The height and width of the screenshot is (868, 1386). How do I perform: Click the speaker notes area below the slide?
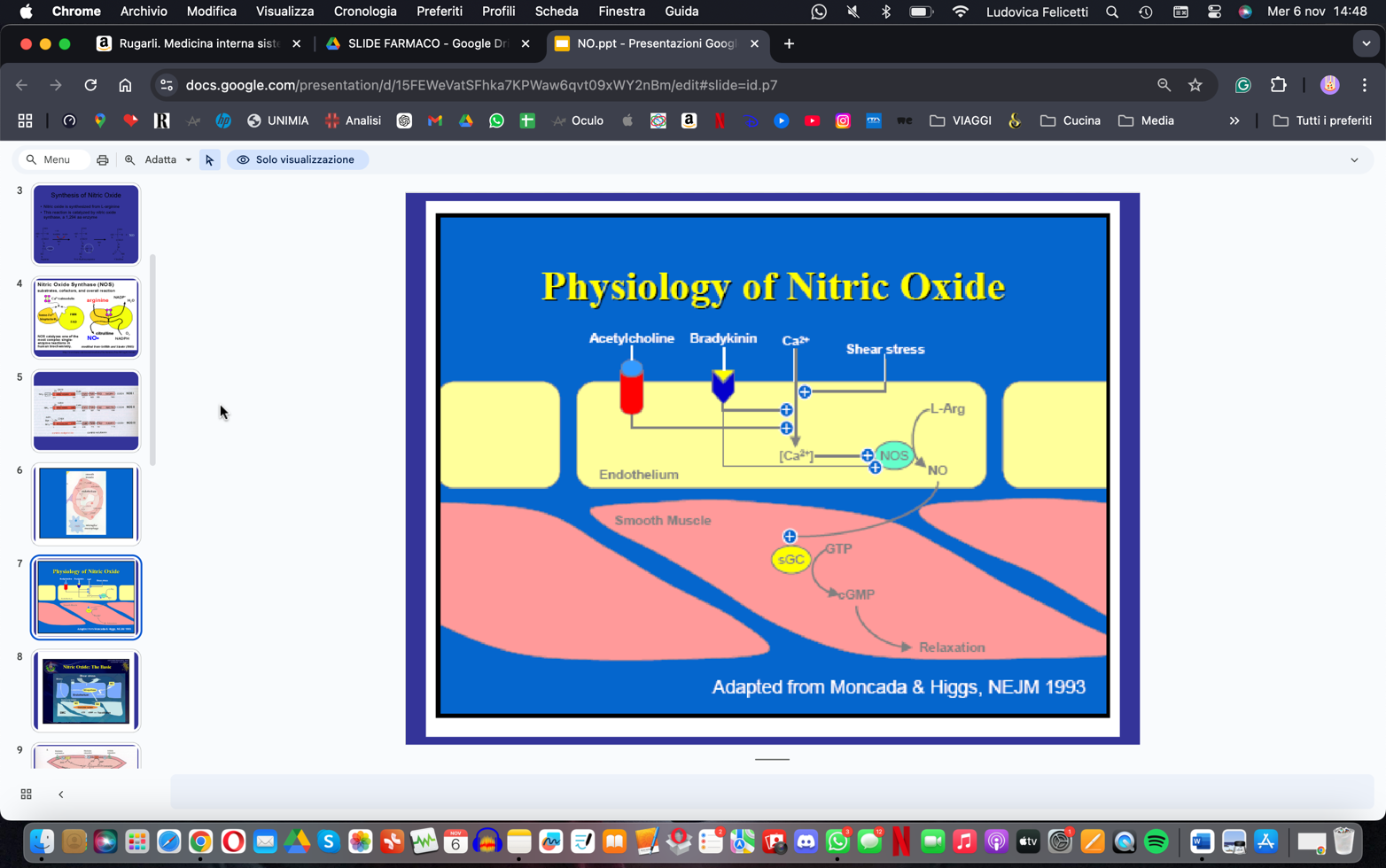click(772, 791)
